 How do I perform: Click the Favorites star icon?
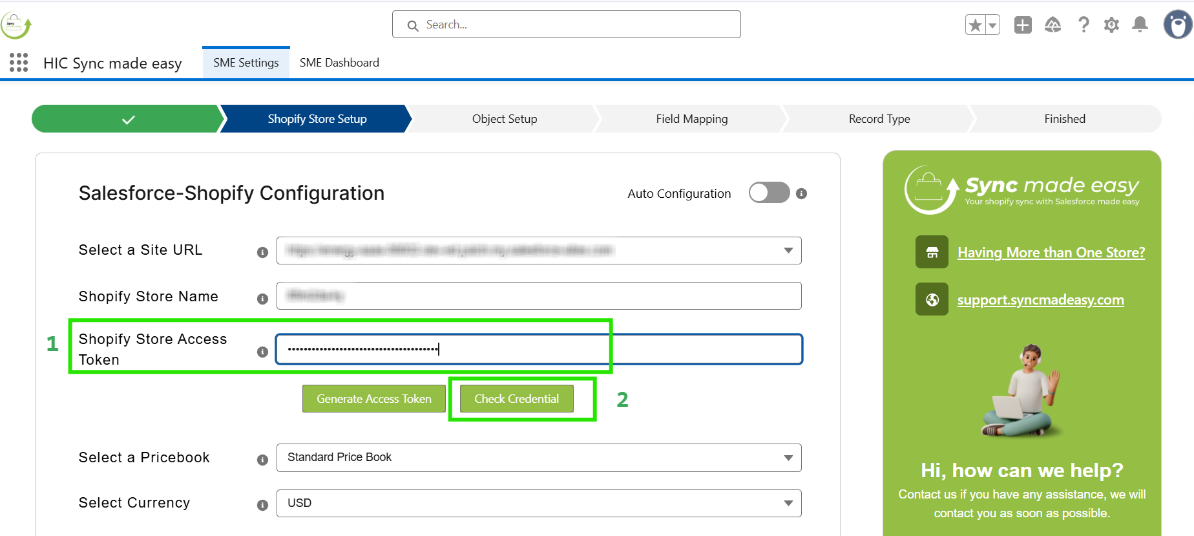pos(975,26)
